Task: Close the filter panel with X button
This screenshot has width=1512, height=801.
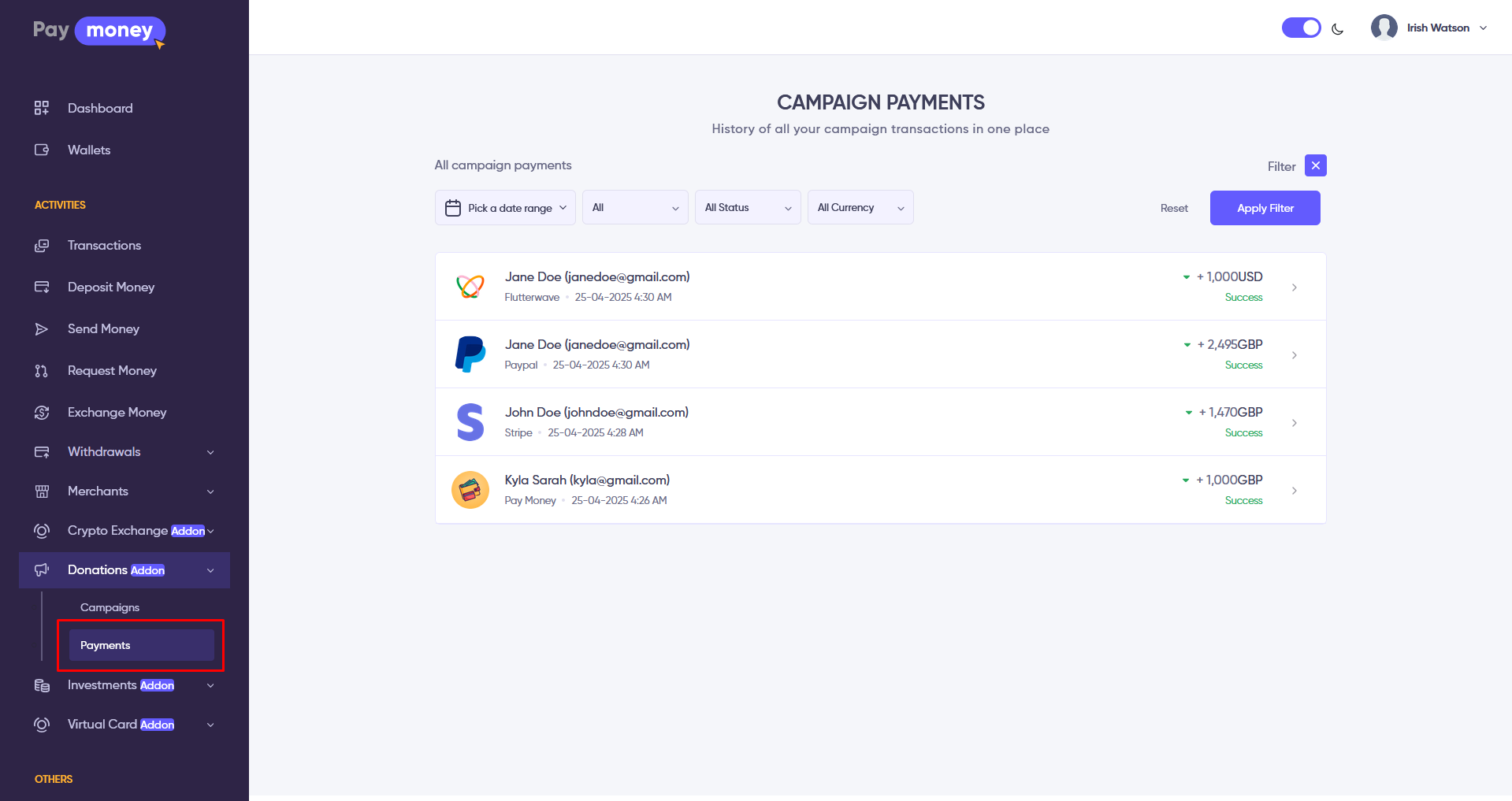Action: coord(1315,165)
